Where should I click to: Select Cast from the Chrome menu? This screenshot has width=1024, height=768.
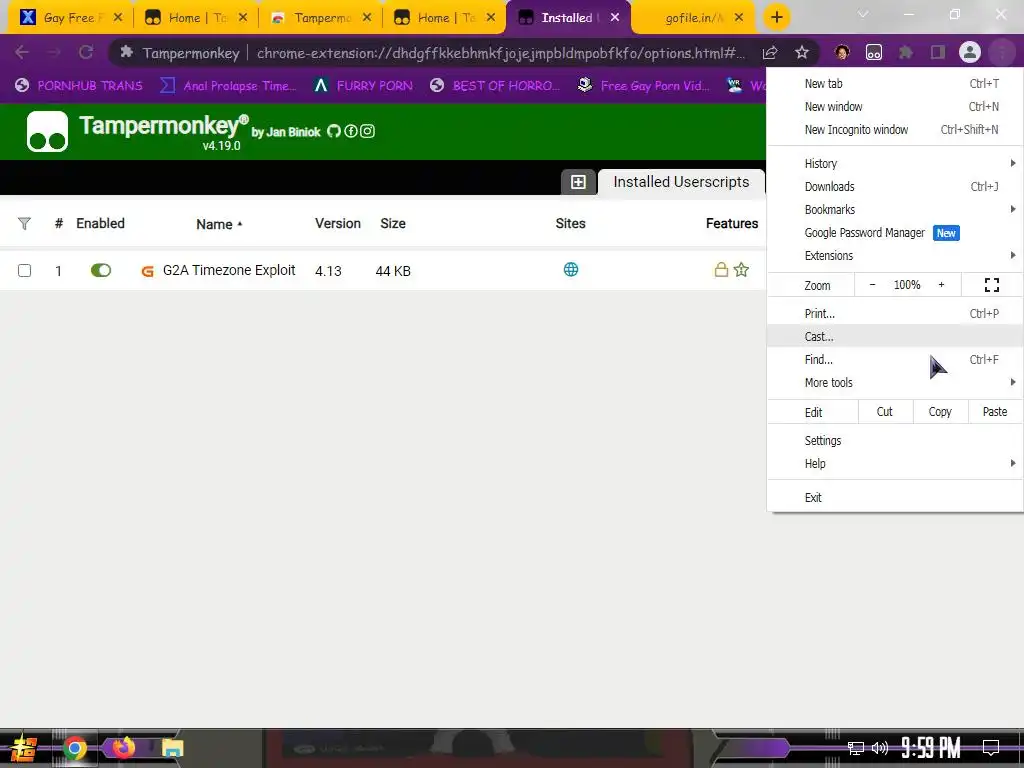click(895, 336)
